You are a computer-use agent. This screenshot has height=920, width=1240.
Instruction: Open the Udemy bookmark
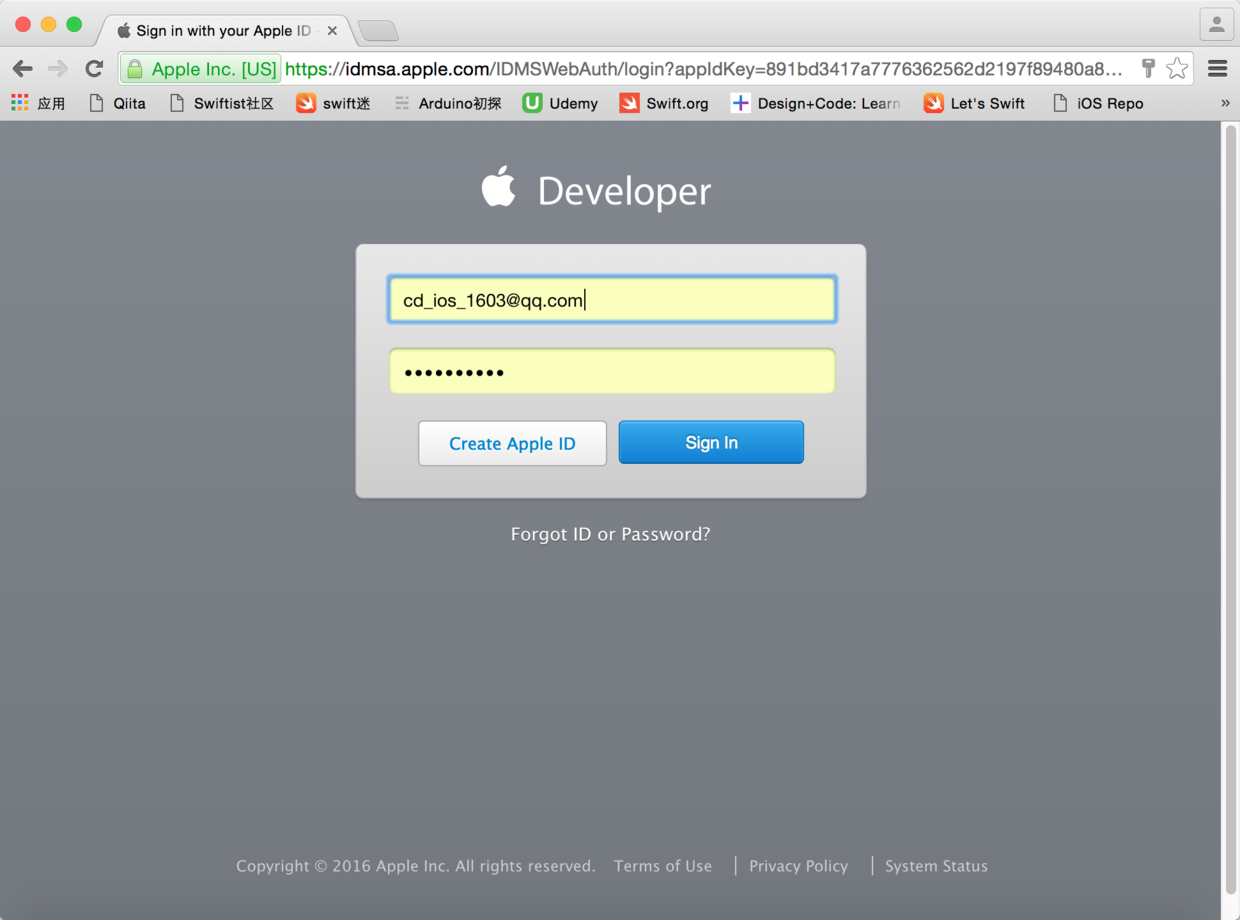560,103
